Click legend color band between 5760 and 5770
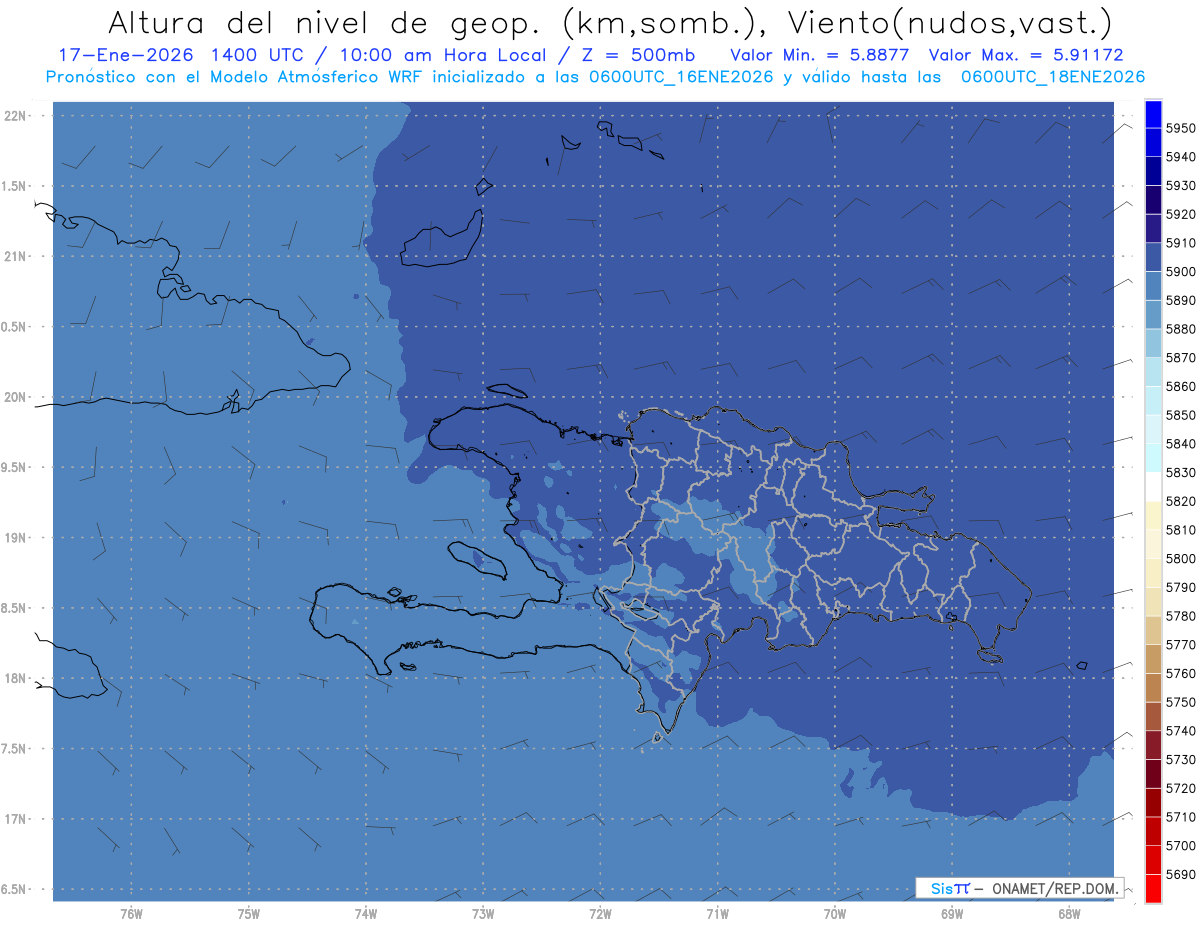This screenshot has width=1200, height=927. 1153,658
